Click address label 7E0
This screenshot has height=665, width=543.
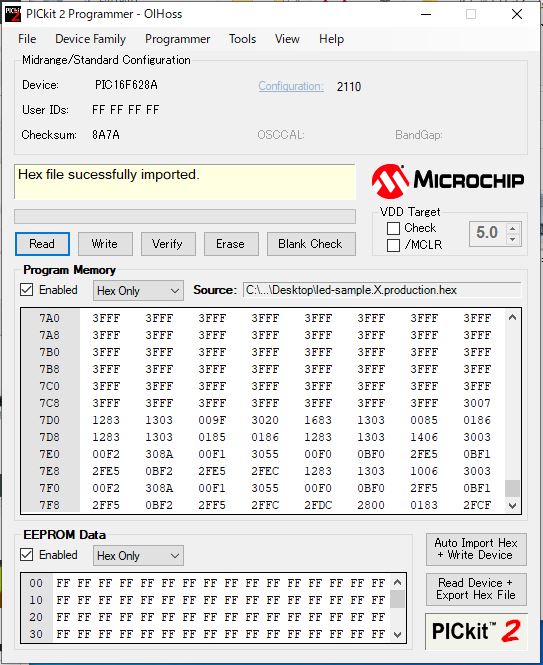(50, 454)
